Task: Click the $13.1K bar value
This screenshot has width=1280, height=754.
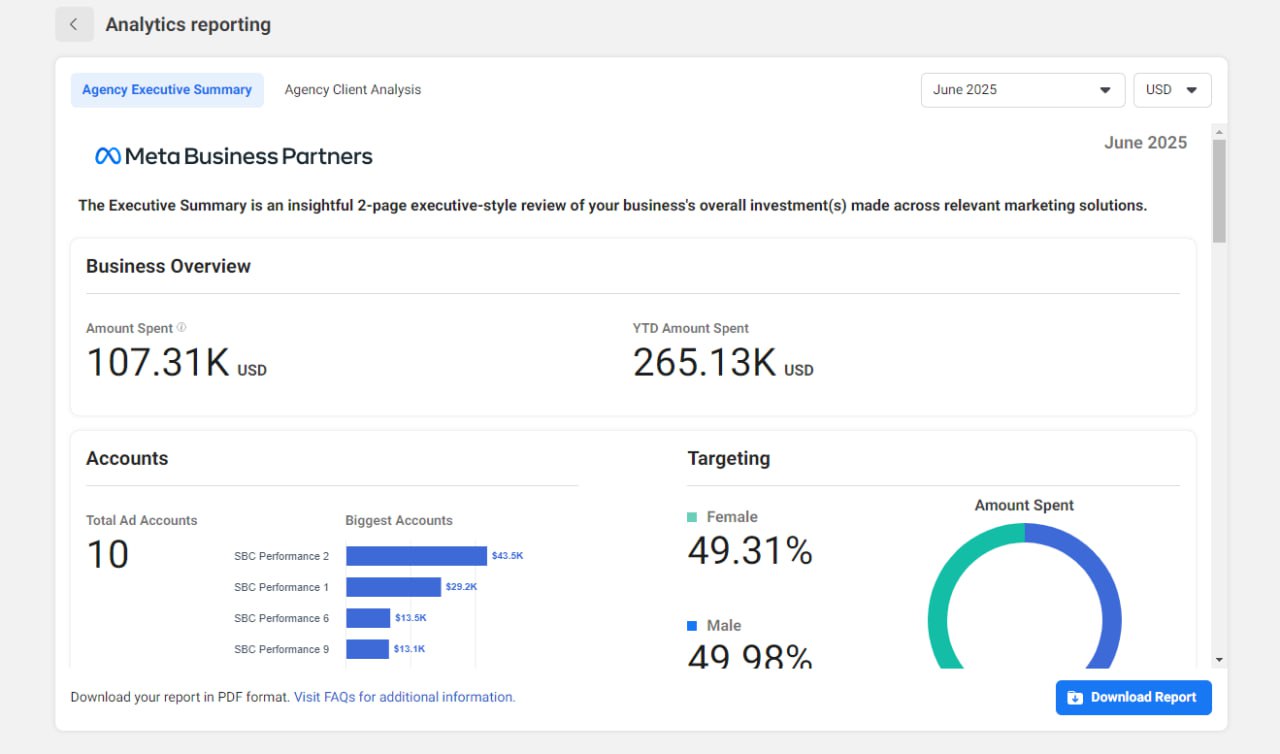Action: pyautogui.click(x=409, y=649)
